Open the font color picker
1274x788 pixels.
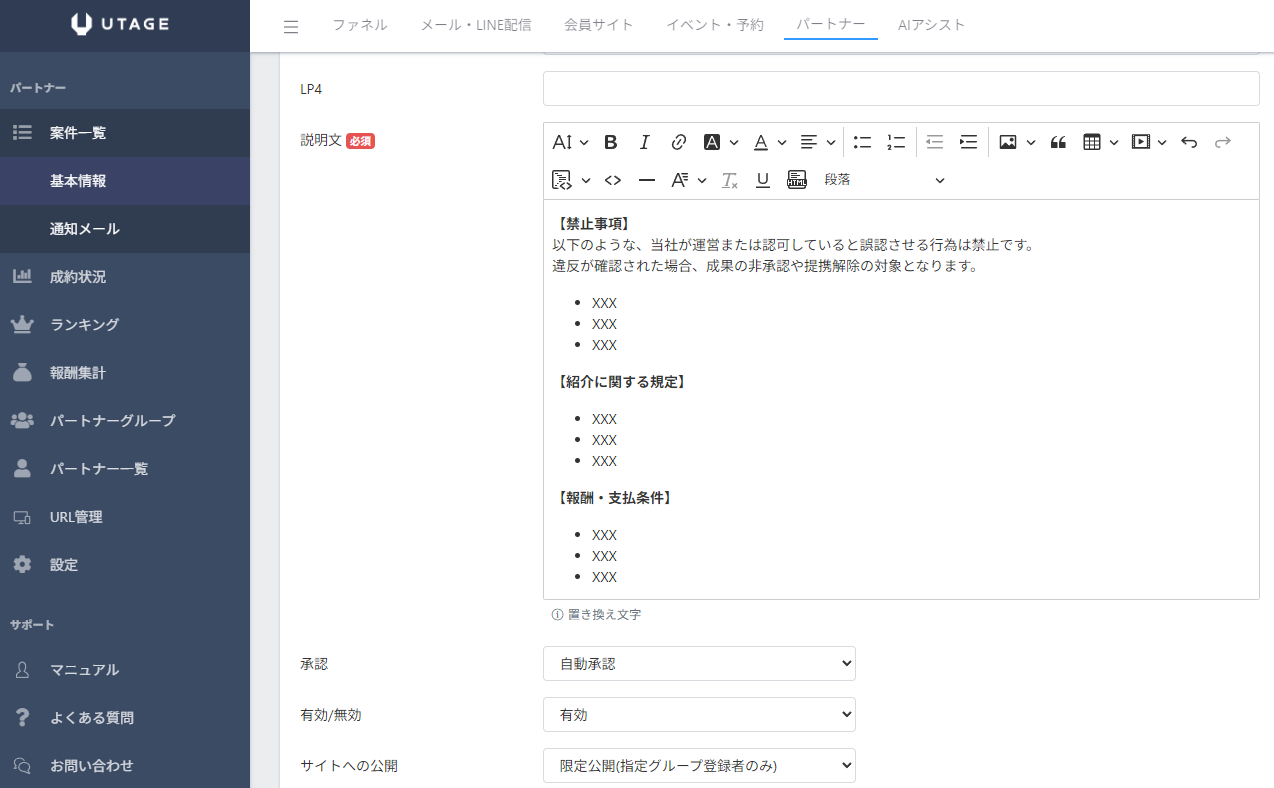(x=761, y=142)
